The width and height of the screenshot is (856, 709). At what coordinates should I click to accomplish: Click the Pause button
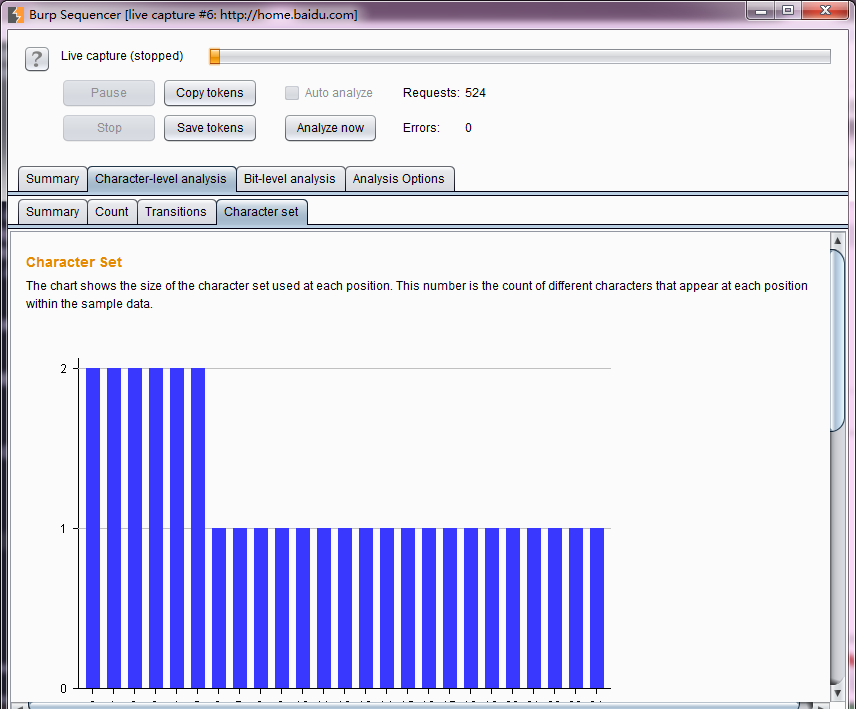click(x=109, y=93)
